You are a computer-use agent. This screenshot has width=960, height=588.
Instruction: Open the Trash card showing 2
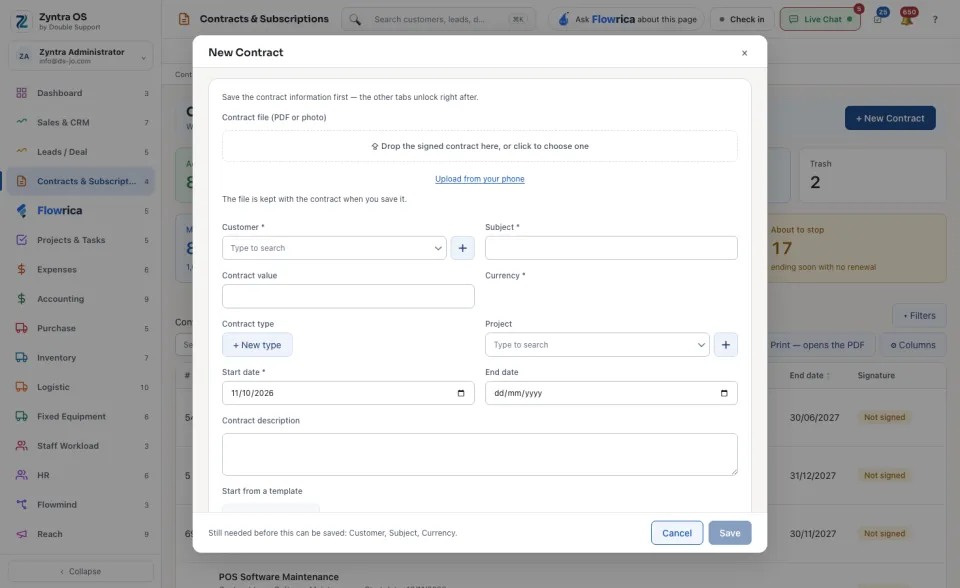[x=872, y=175]
